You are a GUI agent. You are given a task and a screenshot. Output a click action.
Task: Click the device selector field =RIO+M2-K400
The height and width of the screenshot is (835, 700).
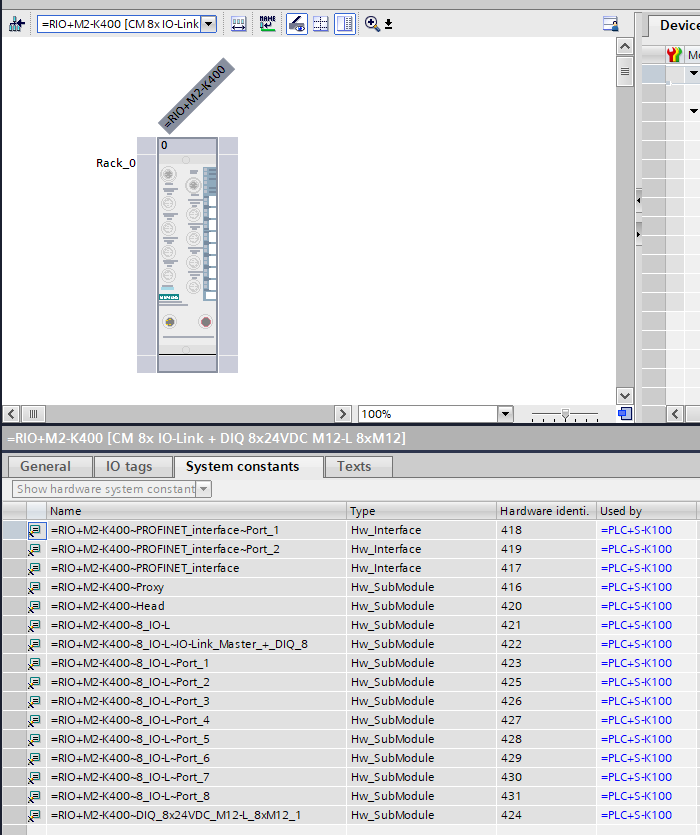coord(120,24)
